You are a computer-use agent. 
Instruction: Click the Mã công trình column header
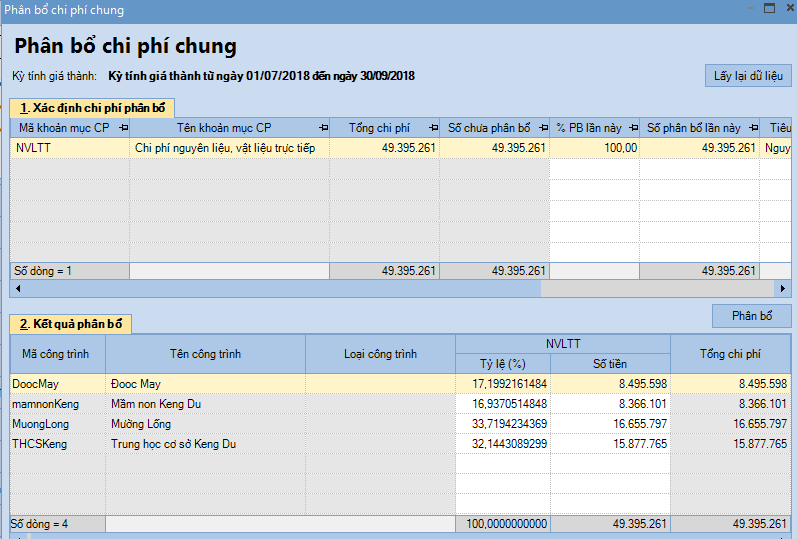57,354
